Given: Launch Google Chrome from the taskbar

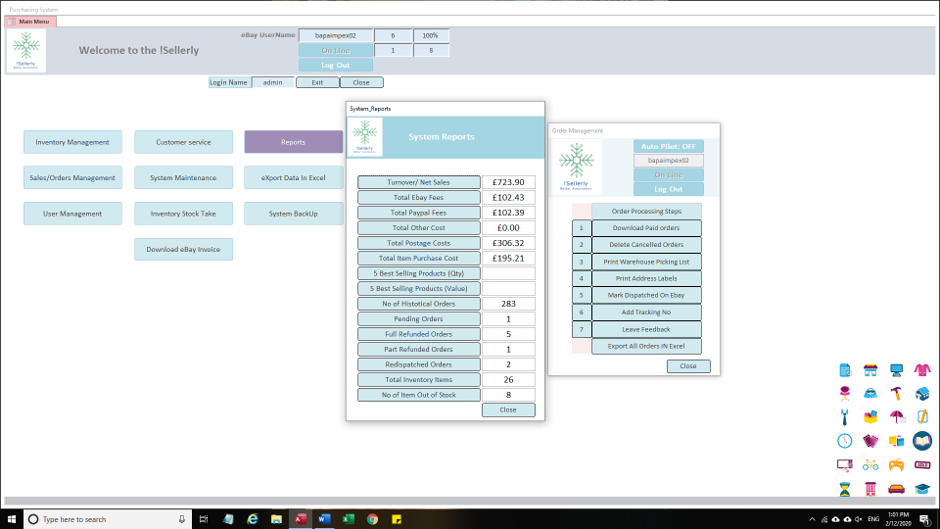Looking at the screenshot, I should [372, 519].
